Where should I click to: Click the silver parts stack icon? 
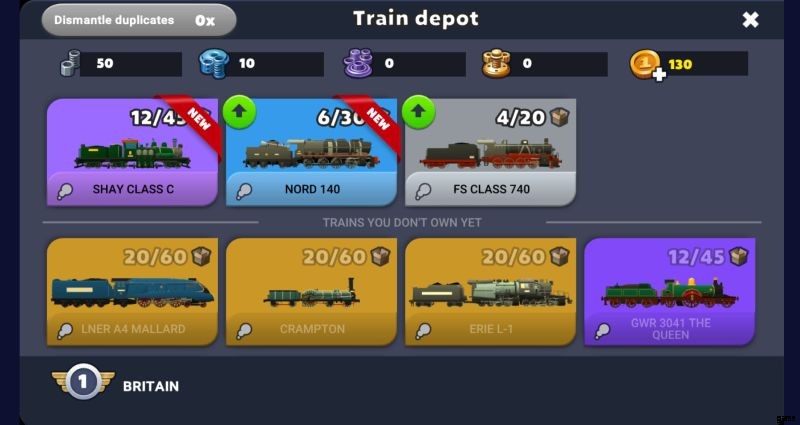click(70, 63)
